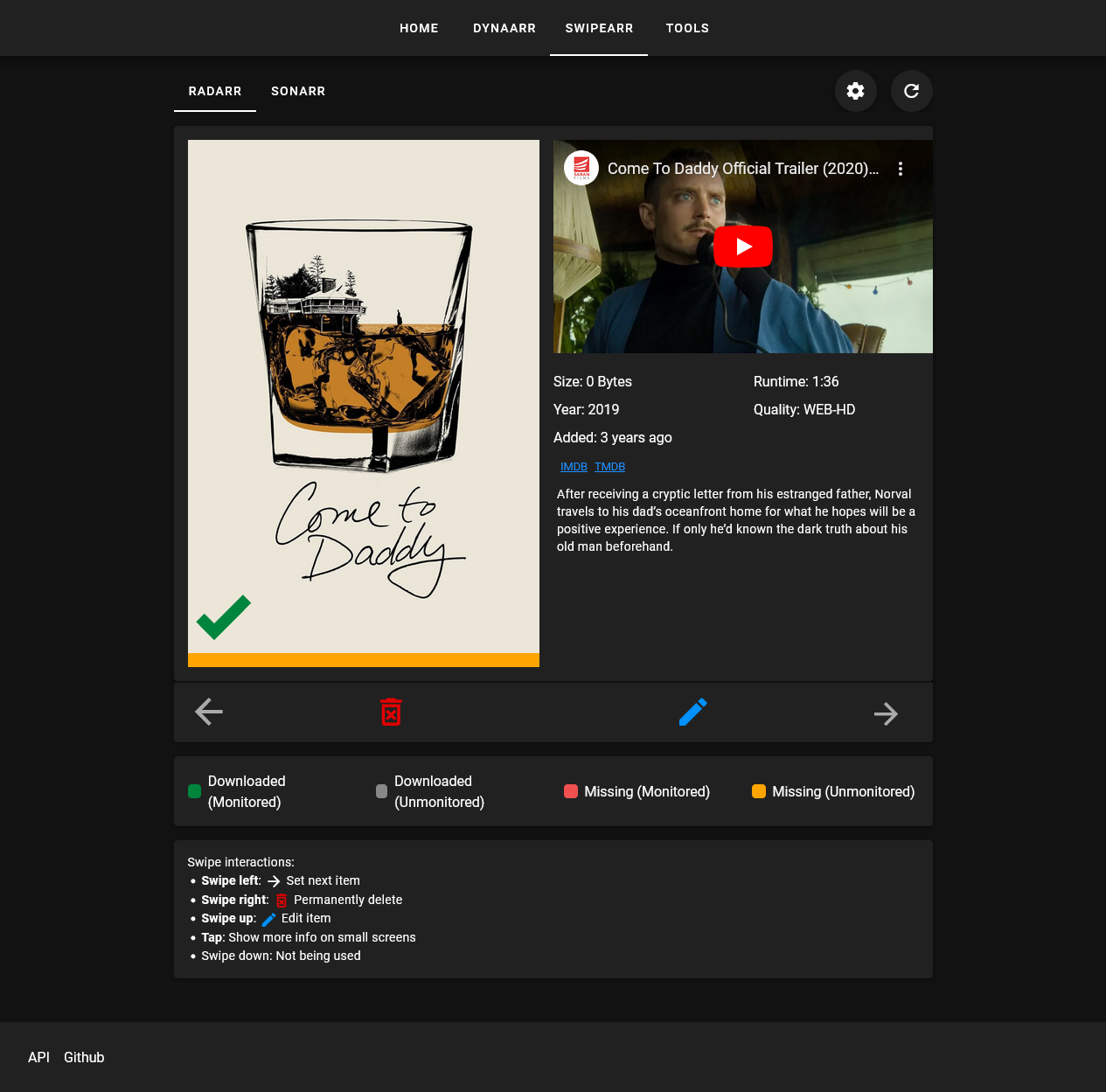
Task: Open the API footer link
Action: [38, 1057]
